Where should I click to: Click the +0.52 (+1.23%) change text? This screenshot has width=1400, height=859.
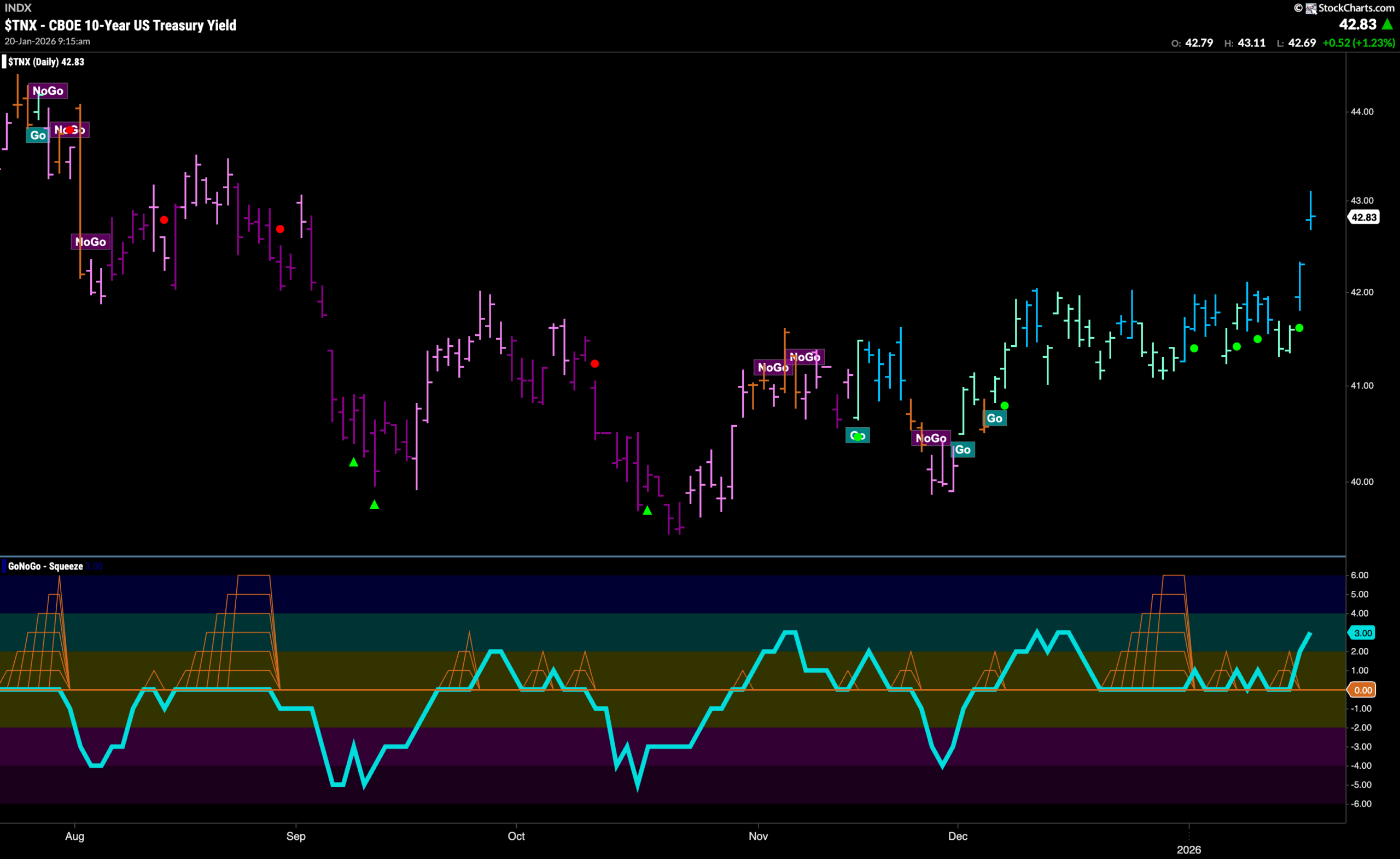(x=1359, y=43)
